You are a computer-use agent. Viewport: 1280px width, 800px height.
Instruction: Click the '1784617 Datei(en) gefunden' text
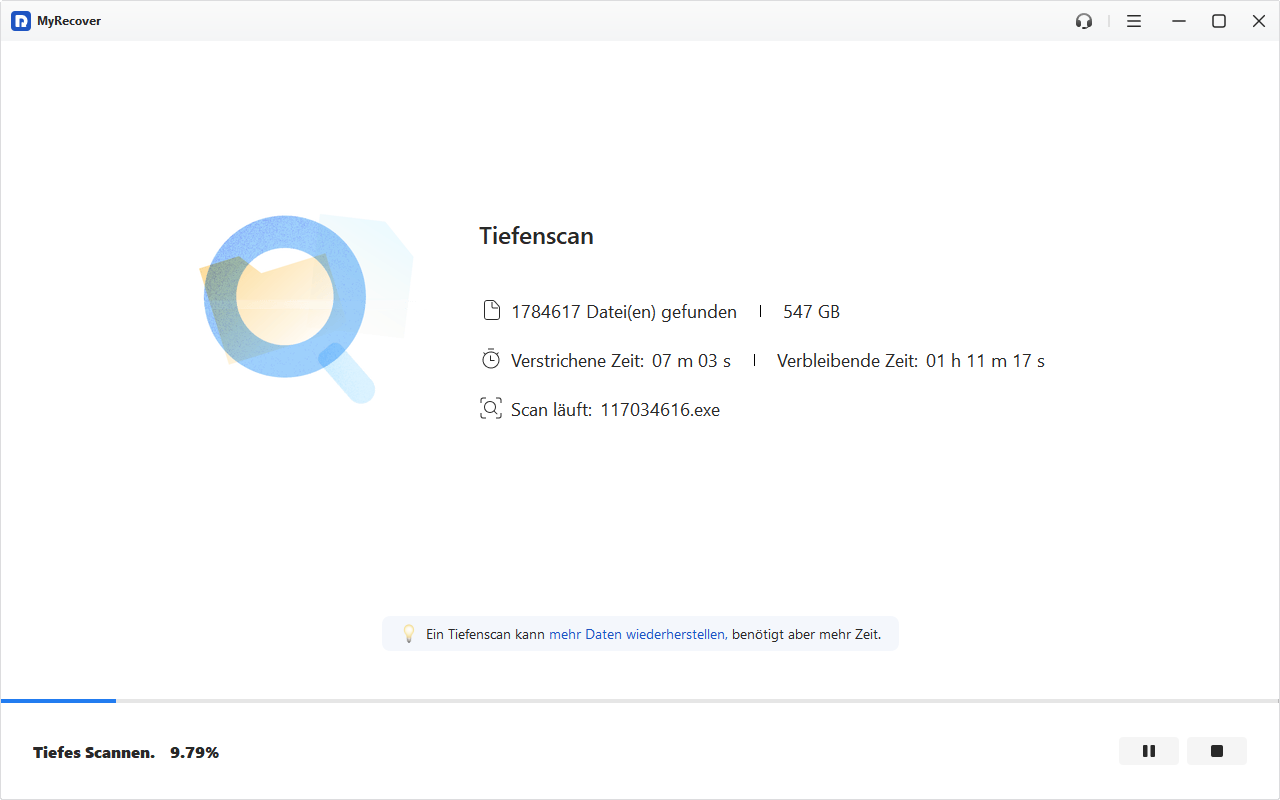click(624, 312)
